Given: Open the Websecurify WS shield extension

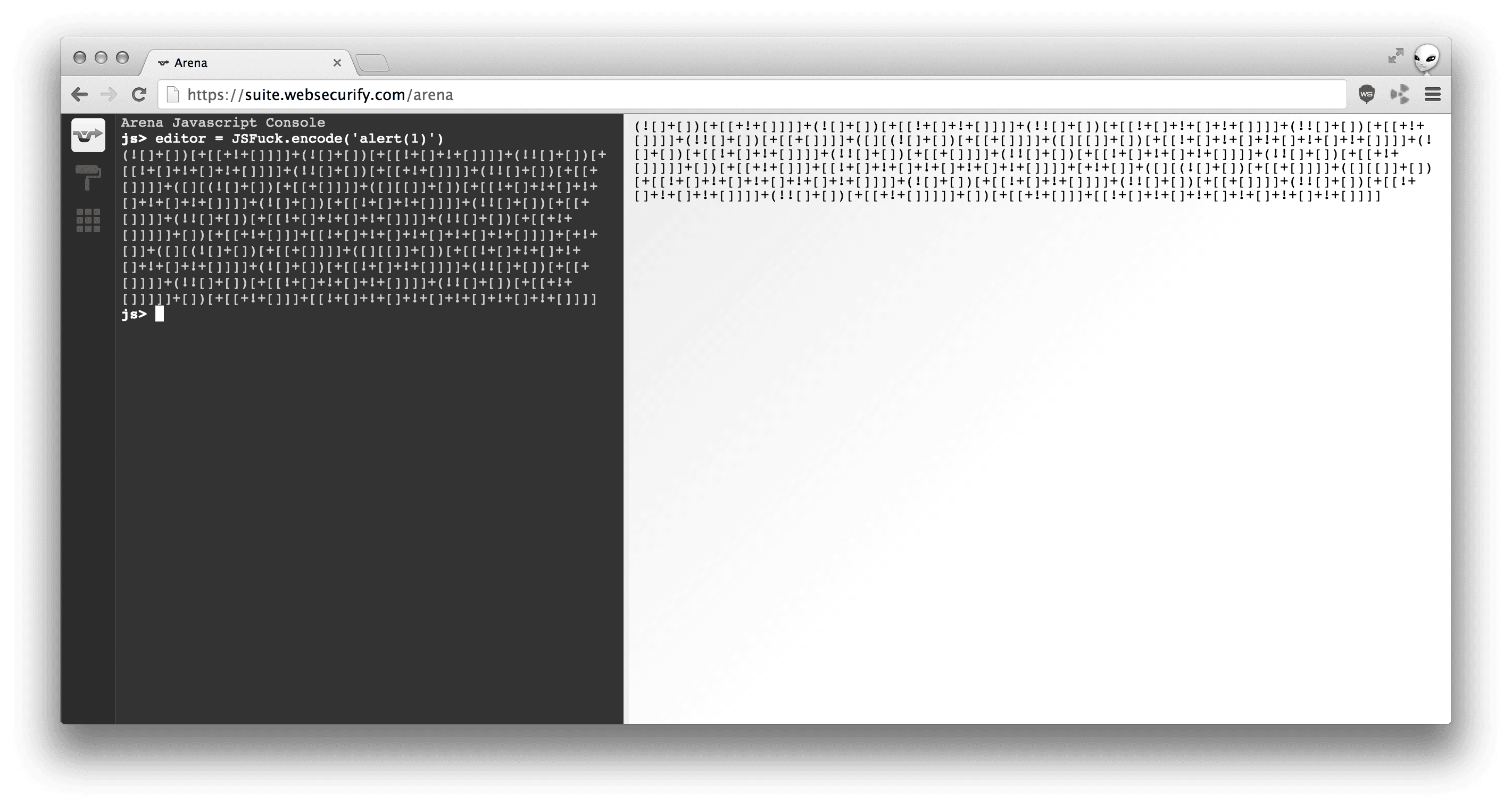Looking at the screenshot, I should 1367,95.
